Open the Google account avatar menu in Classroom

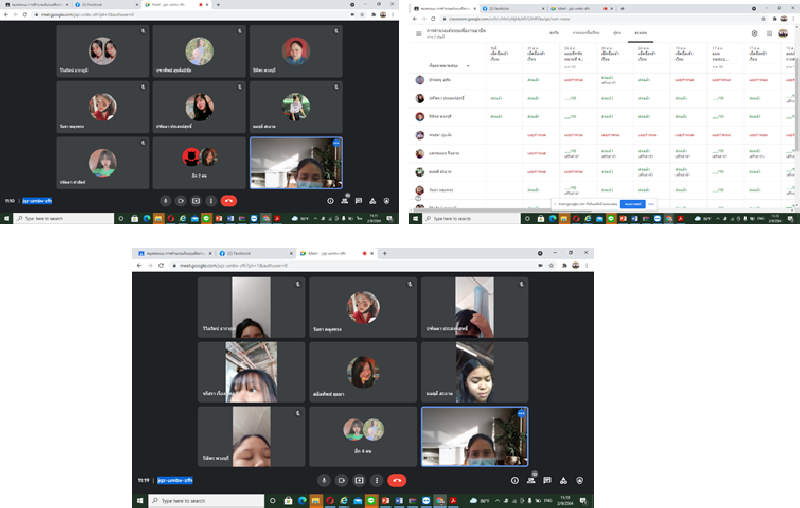[x=783, y=33]
